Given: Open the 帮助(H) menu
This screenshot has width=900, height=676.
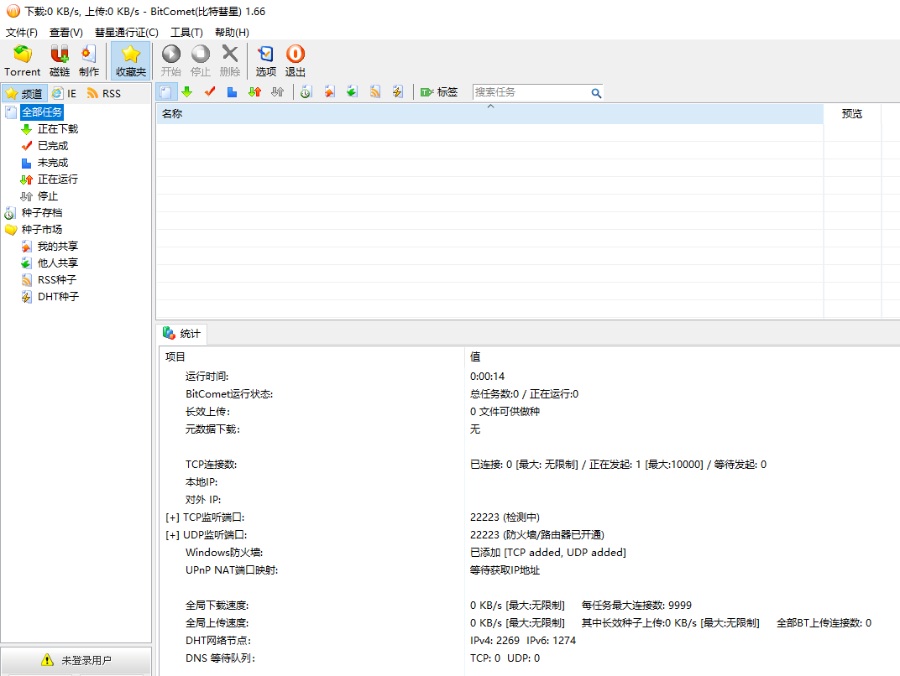Looking at the screenshot, I should pos(232,32).
